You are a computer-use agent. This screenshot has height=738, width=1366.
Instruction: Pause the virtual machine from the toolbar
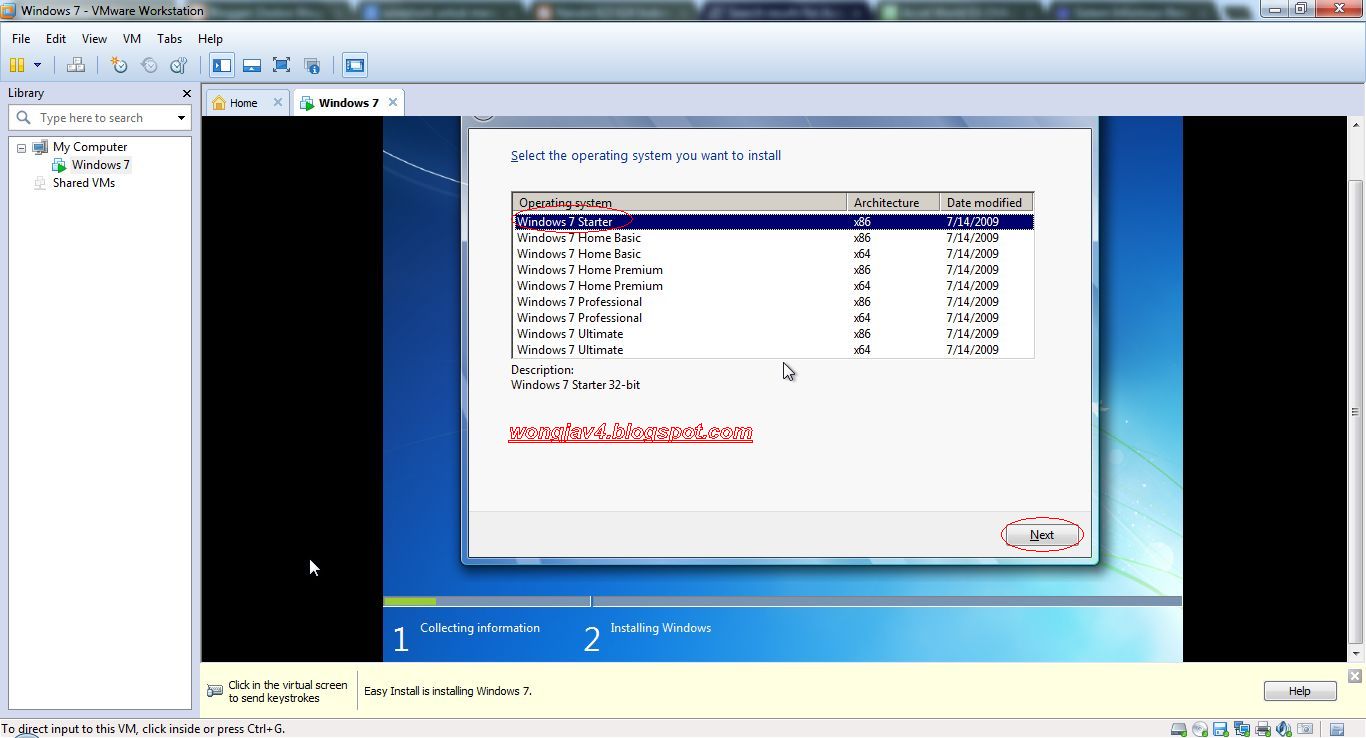[x=17, y=66]
